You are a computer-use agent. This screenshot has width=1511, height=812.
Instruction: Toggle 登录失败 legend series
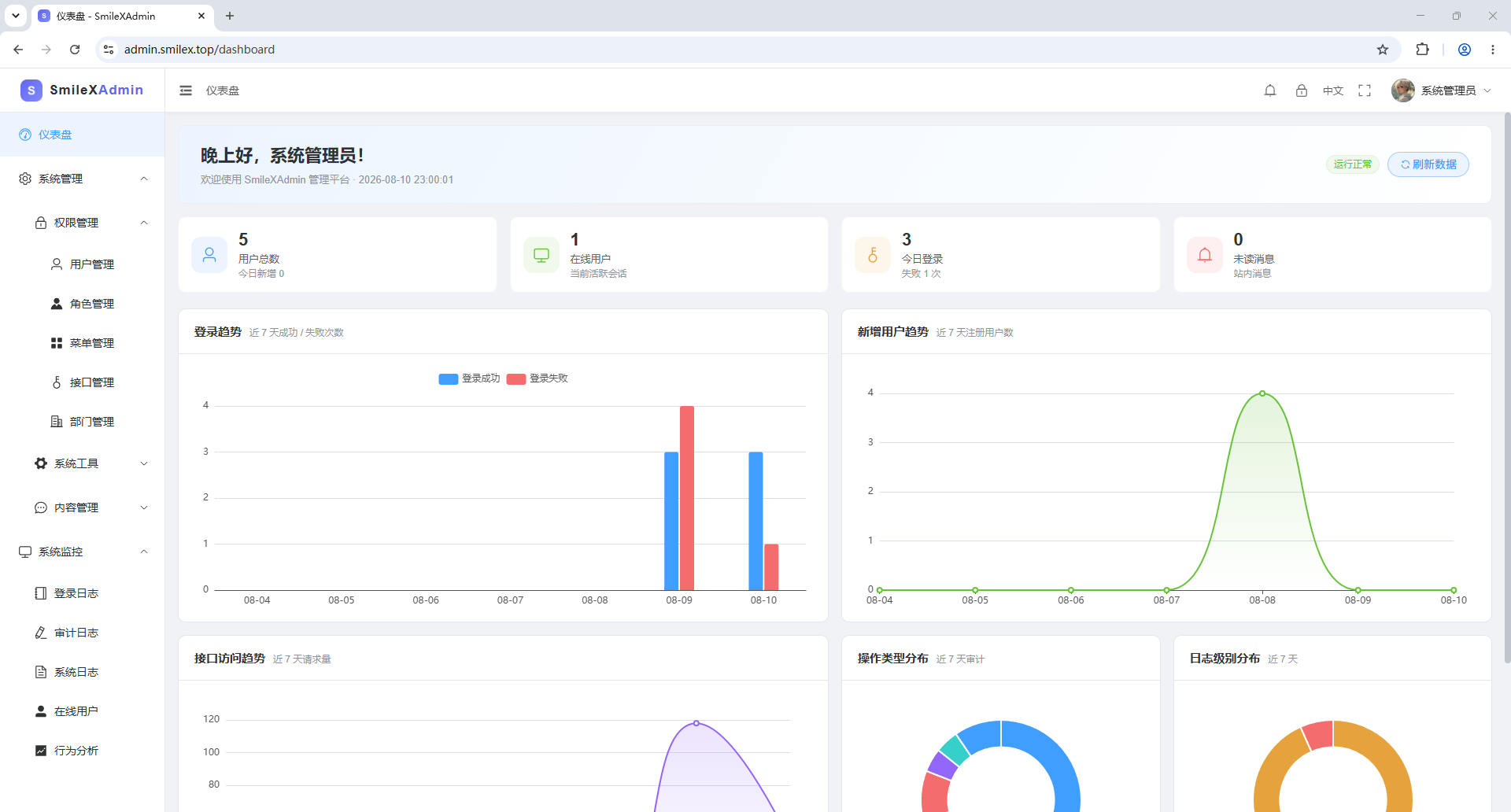click(538, 378)
